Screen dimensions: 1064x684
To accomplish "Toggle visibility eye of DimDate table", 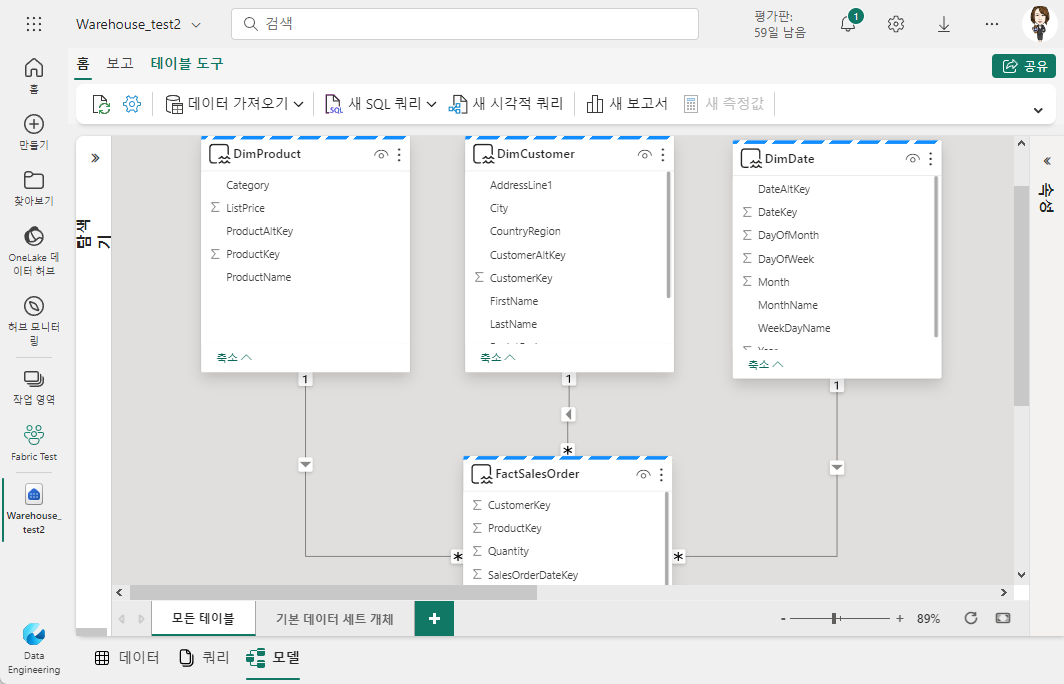I will click(x=913, y=159).
